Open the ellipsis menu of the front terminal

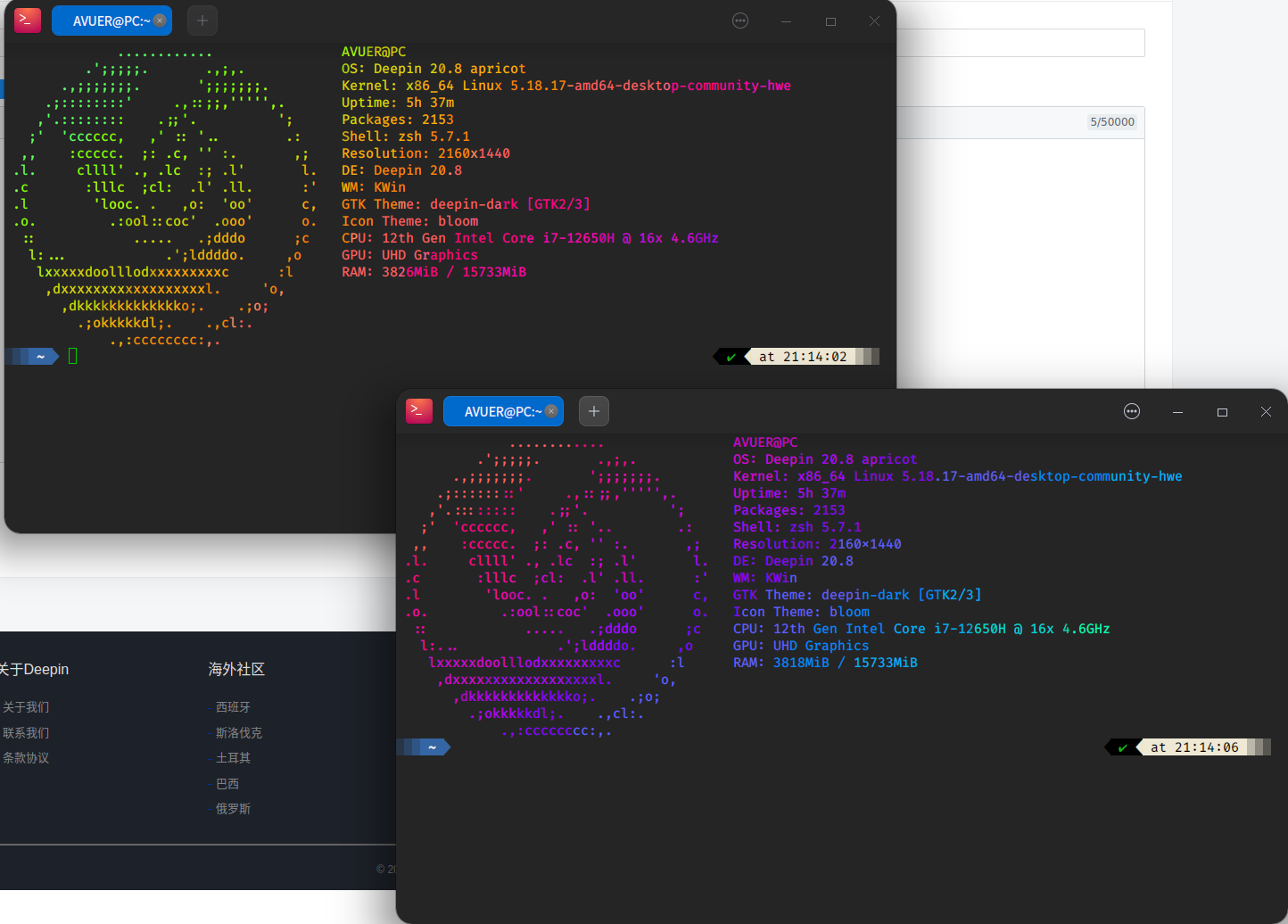point(1132,411)
